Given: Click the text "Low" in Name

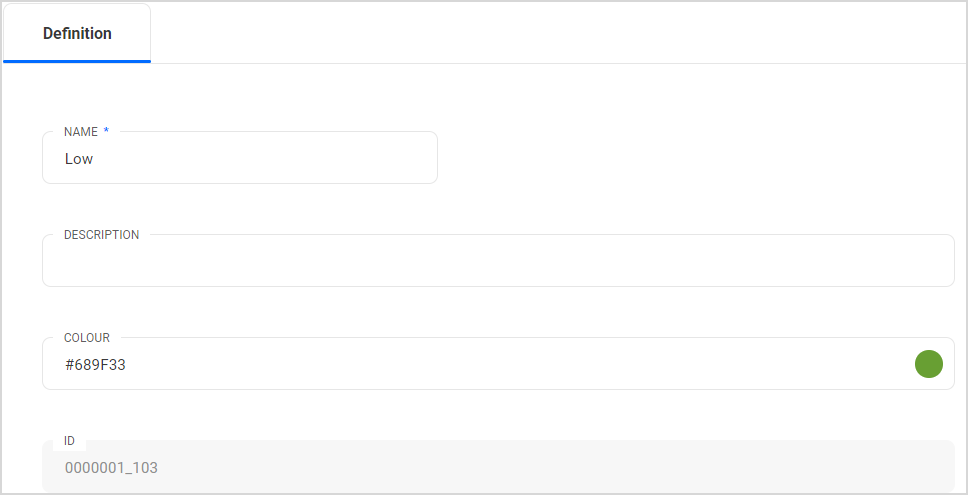Looking at the screenshot, I should point(79,159).
